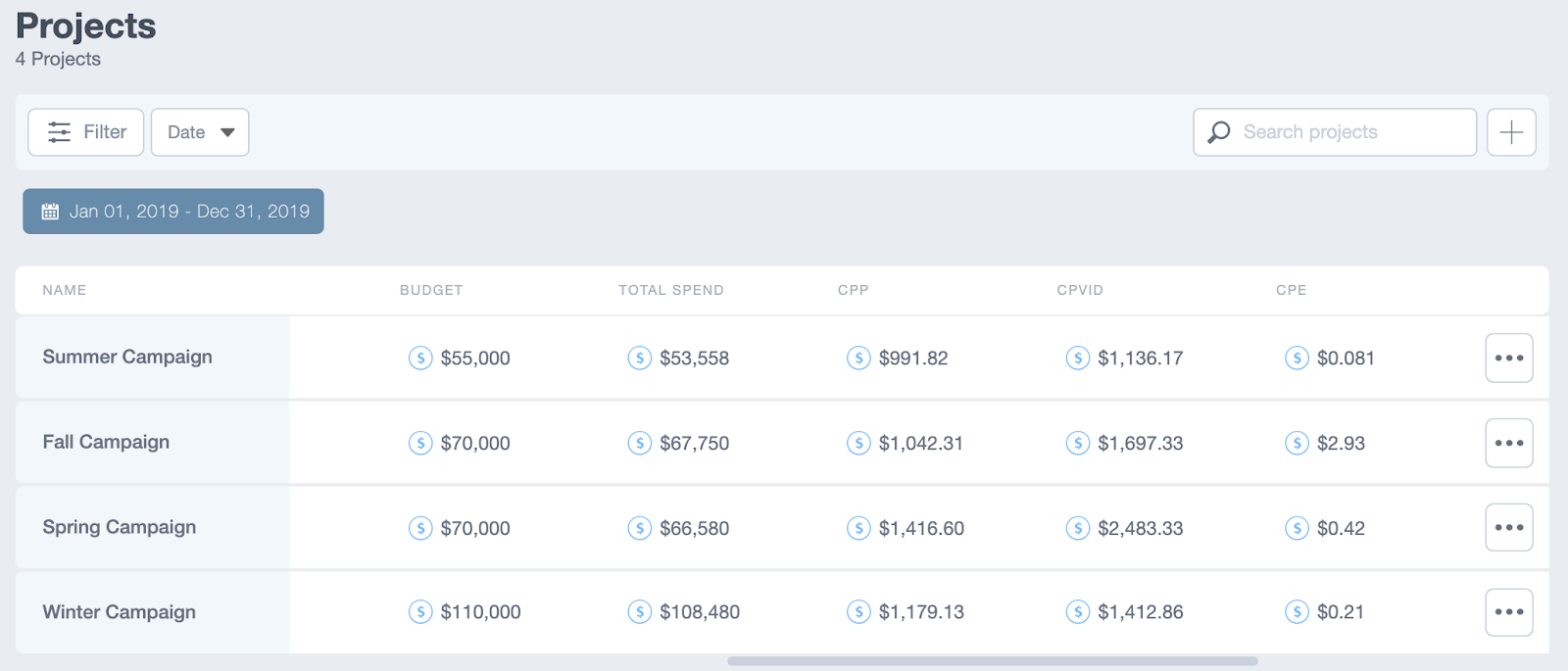Open Winter Campaign three-dot options menu

click(x=1509, y=612)
